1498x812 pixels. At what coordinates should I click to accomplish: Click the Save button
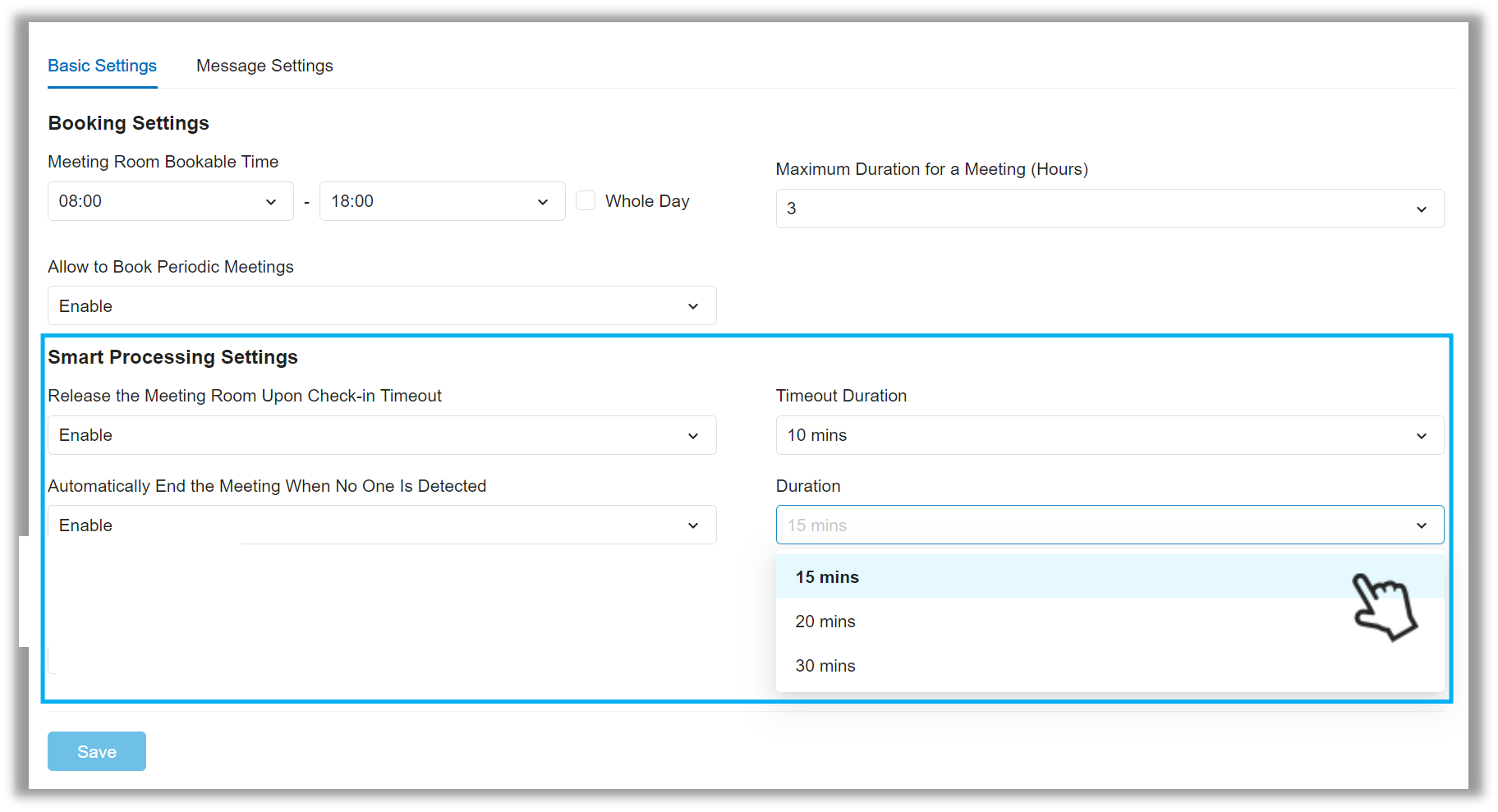(96, 750)
